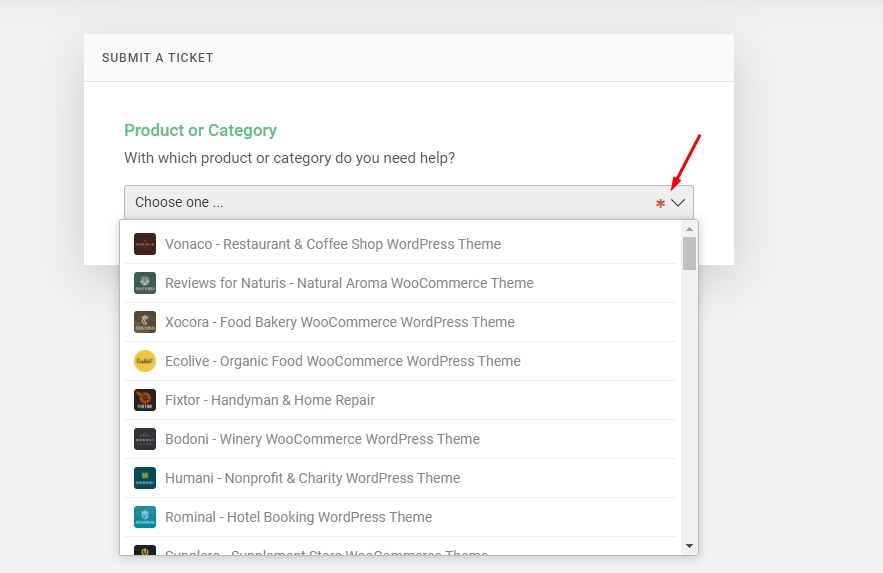
Task: Select Ecolive - Organic Food WooCommerce option
Action: [343, 361]
